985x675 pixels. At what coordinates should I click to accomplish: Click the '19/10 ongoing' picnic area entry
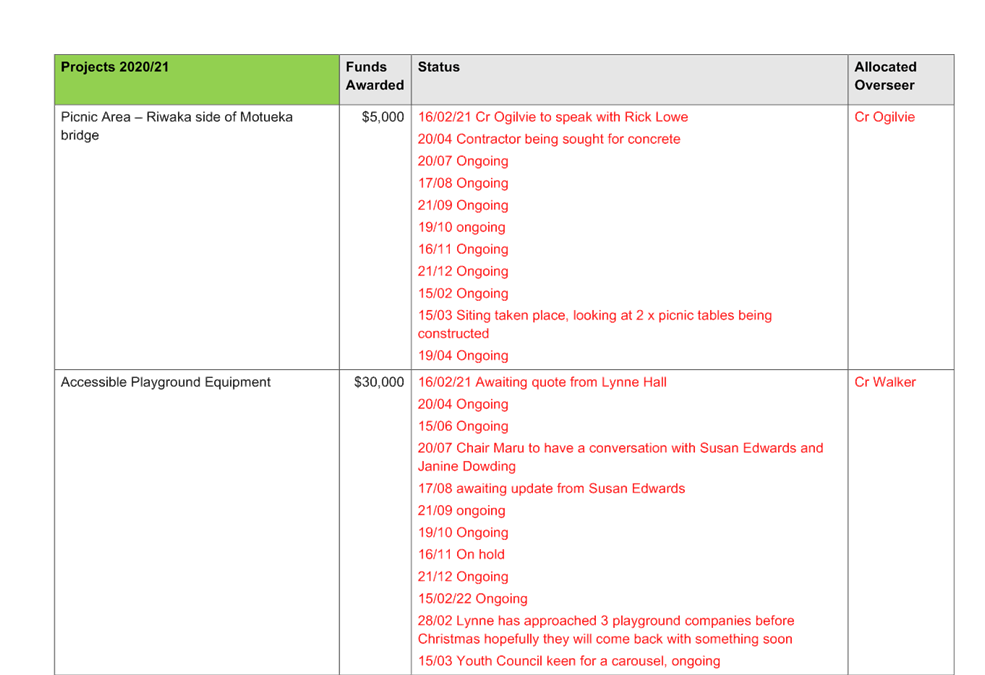coord(462,227)
